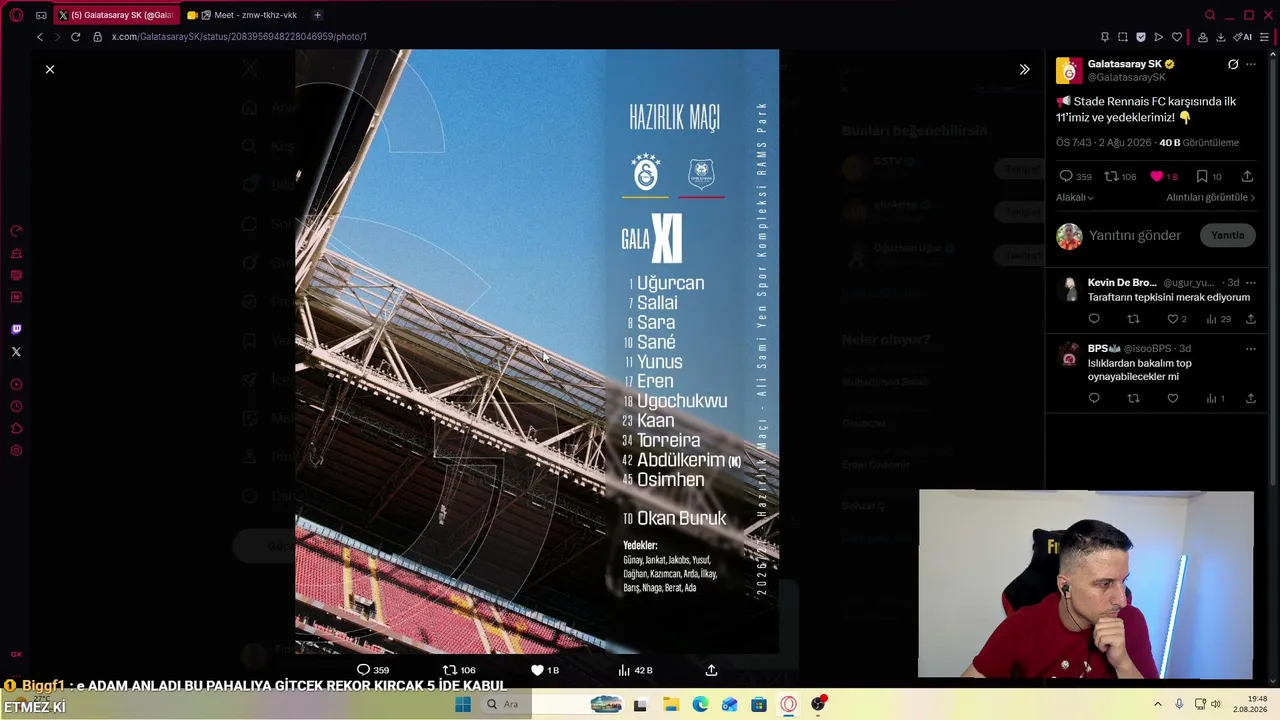
Task: Click the pinboard pin icon in the toolbar
Action: [1104, 37]
